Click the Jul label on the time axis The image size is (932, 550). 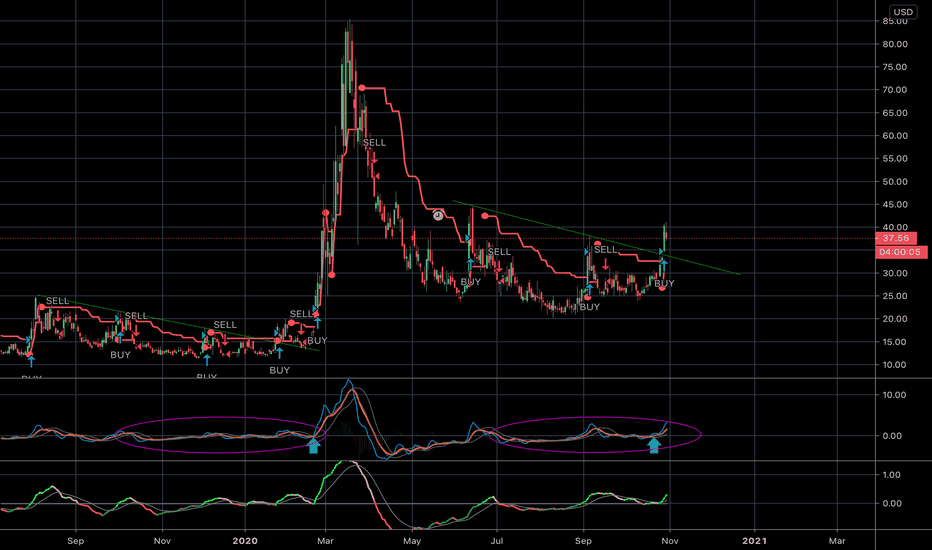click(497, 540)
